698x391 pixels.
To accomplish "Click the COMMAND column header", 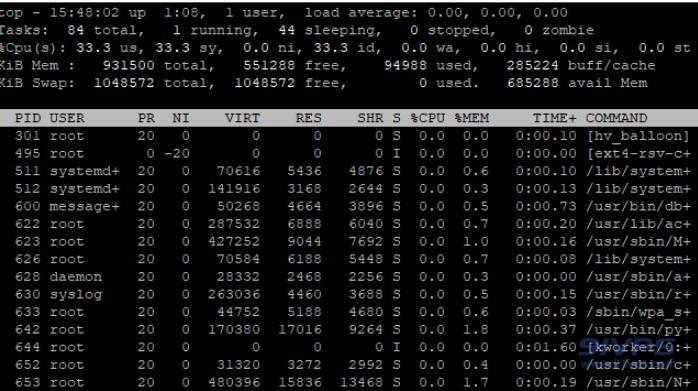I will pyautogui.click(x=617, y=118).
